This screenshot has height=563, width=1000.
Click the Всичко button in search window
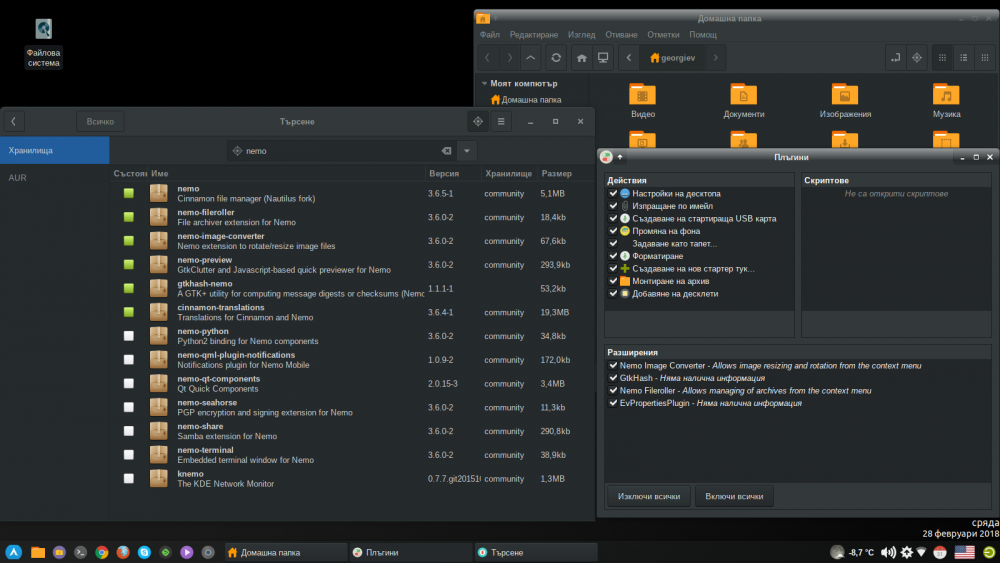100,121
